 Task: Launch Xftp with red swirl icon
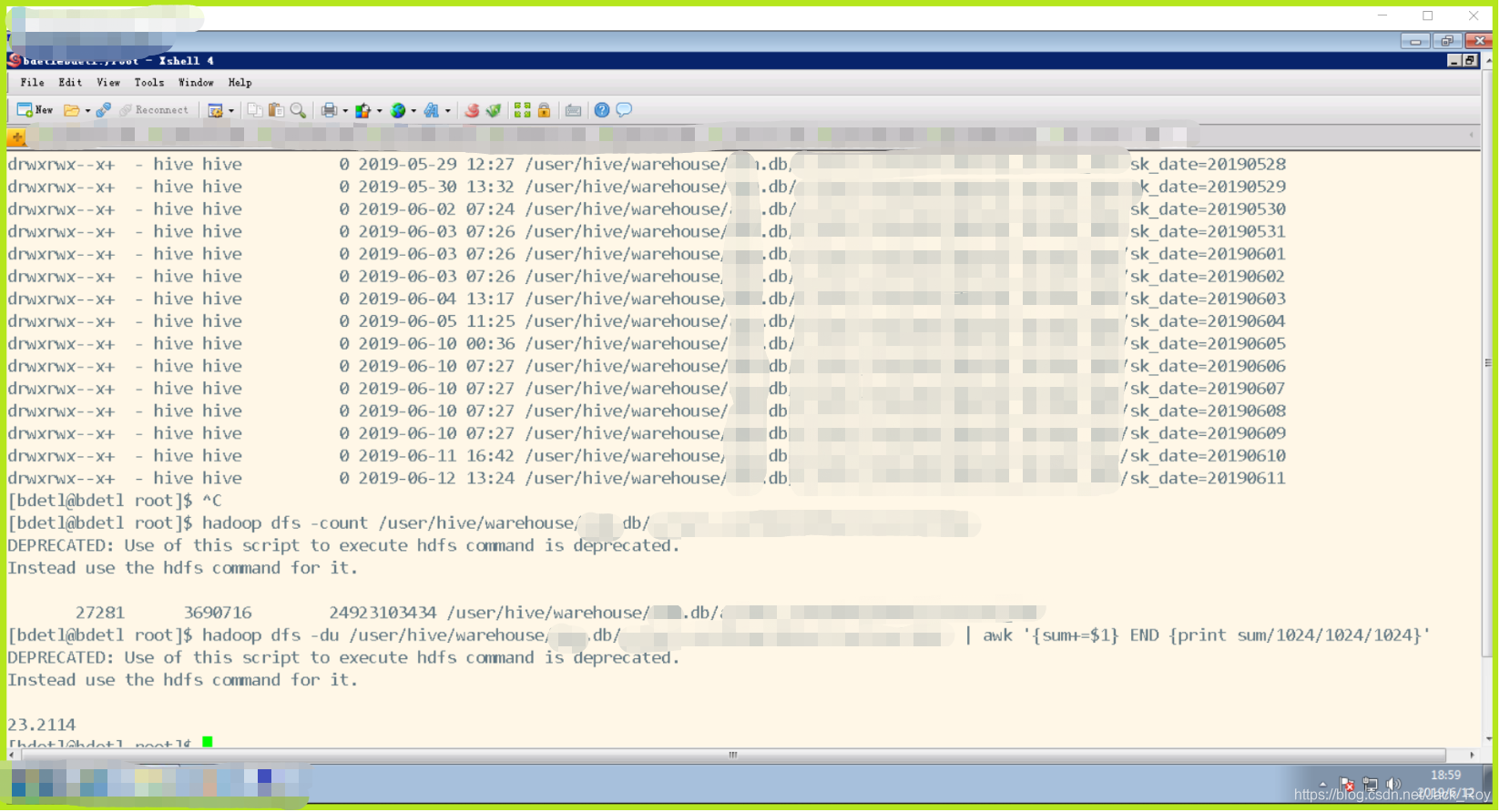[x=472, y=110]
